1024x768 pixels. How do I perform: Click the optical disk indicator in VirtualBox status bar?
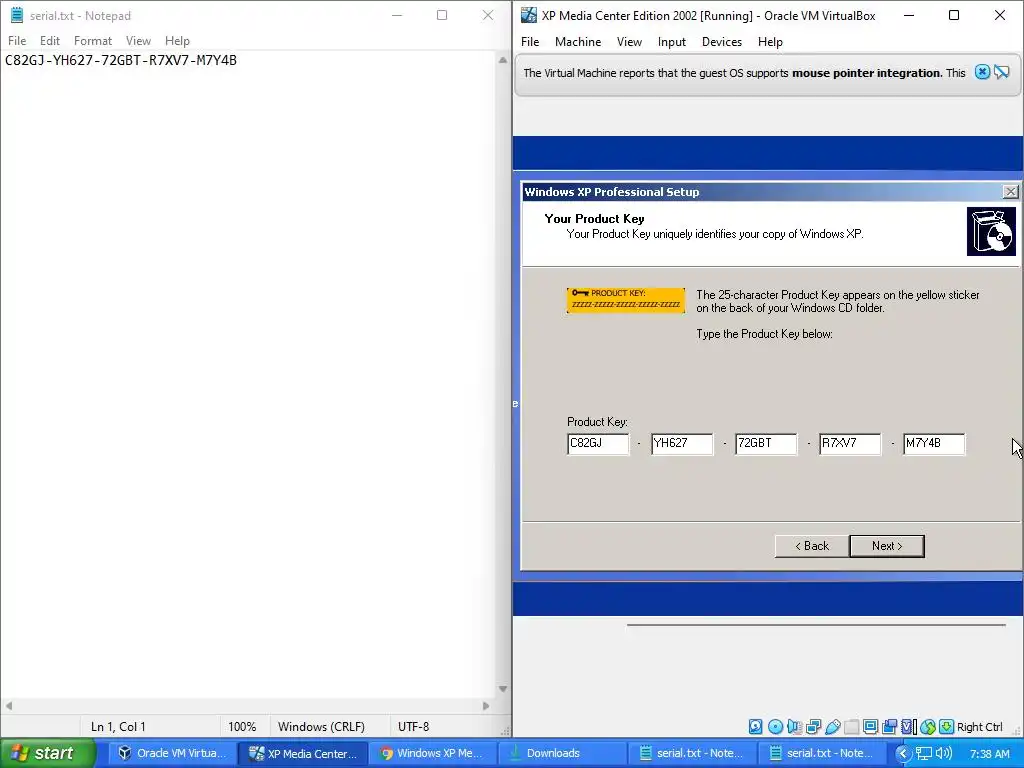pos(775,726)
